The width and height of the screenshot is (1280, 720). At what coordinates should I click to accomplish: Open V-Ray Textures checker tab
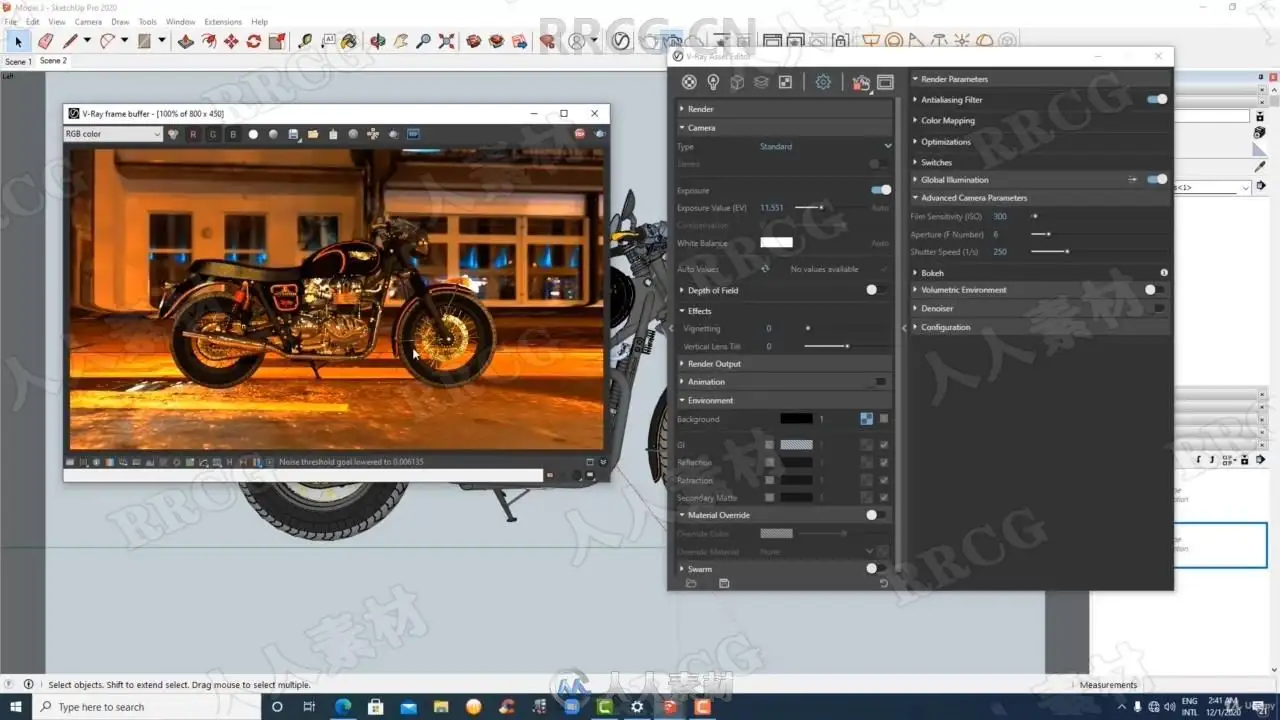[785, 82]
